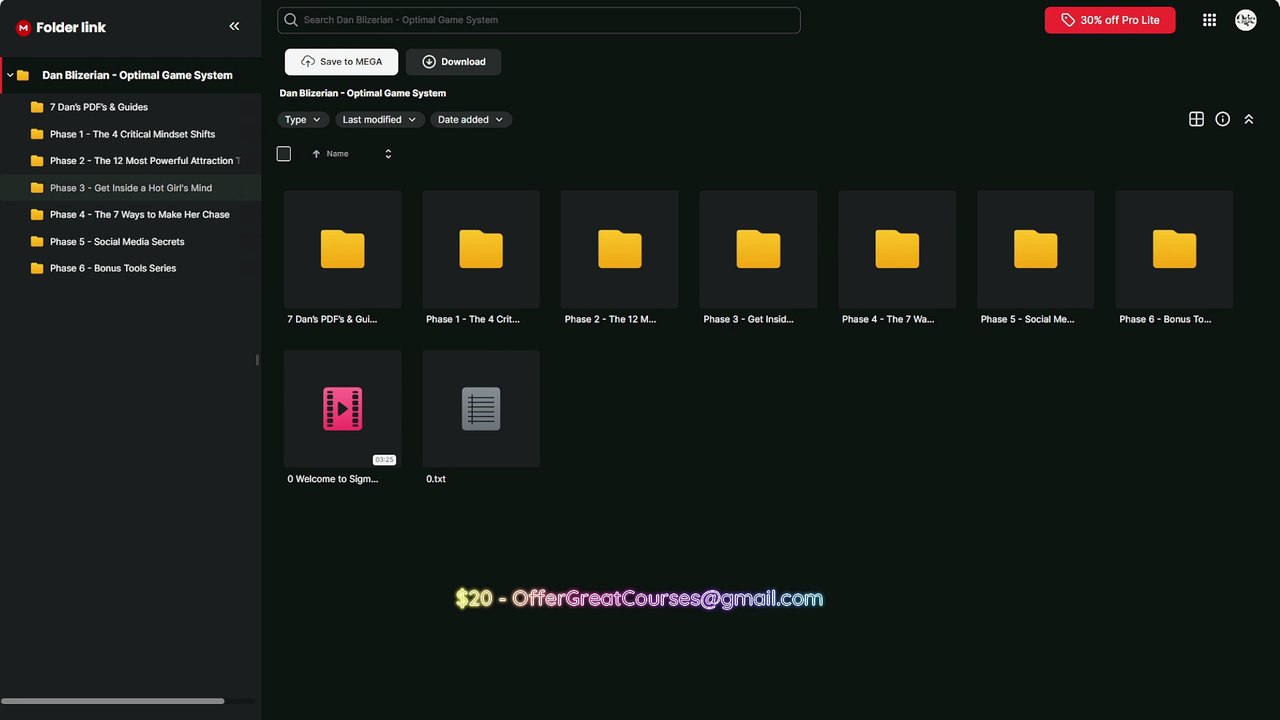
Task: Sort by the Name column header
Action: [x=331, y=154]
